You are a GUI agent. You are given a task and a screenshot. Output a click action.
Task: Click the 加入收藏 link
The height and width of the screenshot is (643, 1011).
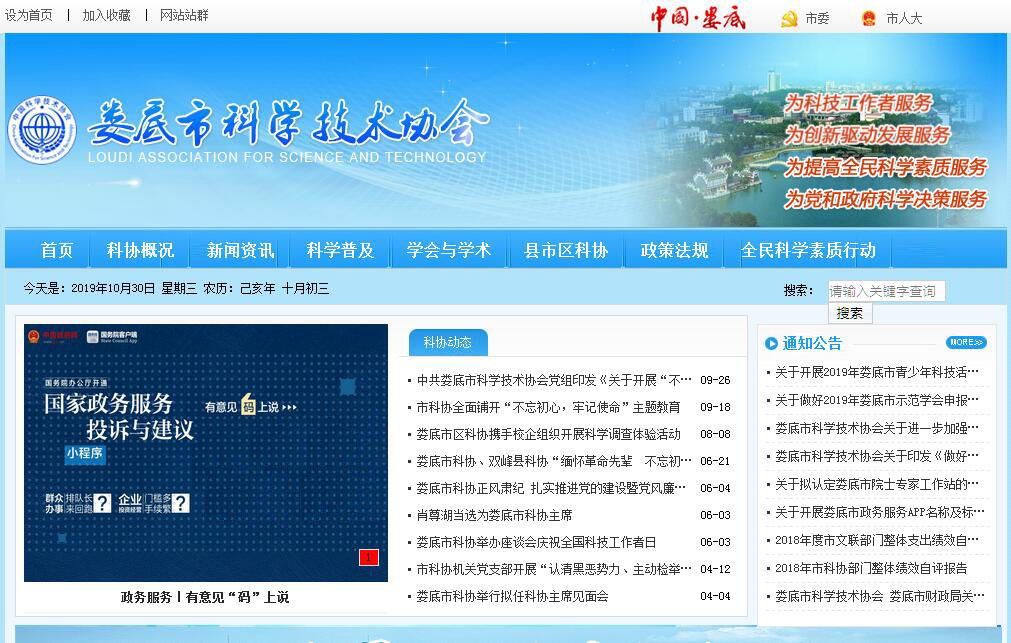click(106, 16)
